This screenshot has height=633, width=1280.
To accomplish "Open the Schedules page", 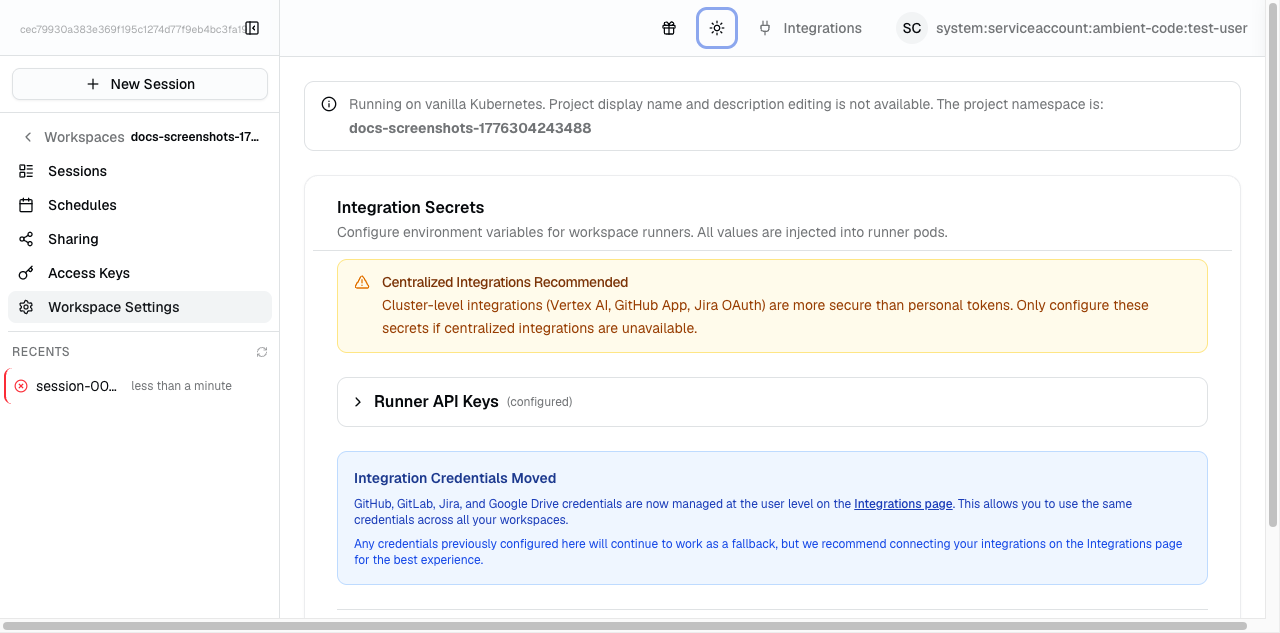I will click(82, 205).
